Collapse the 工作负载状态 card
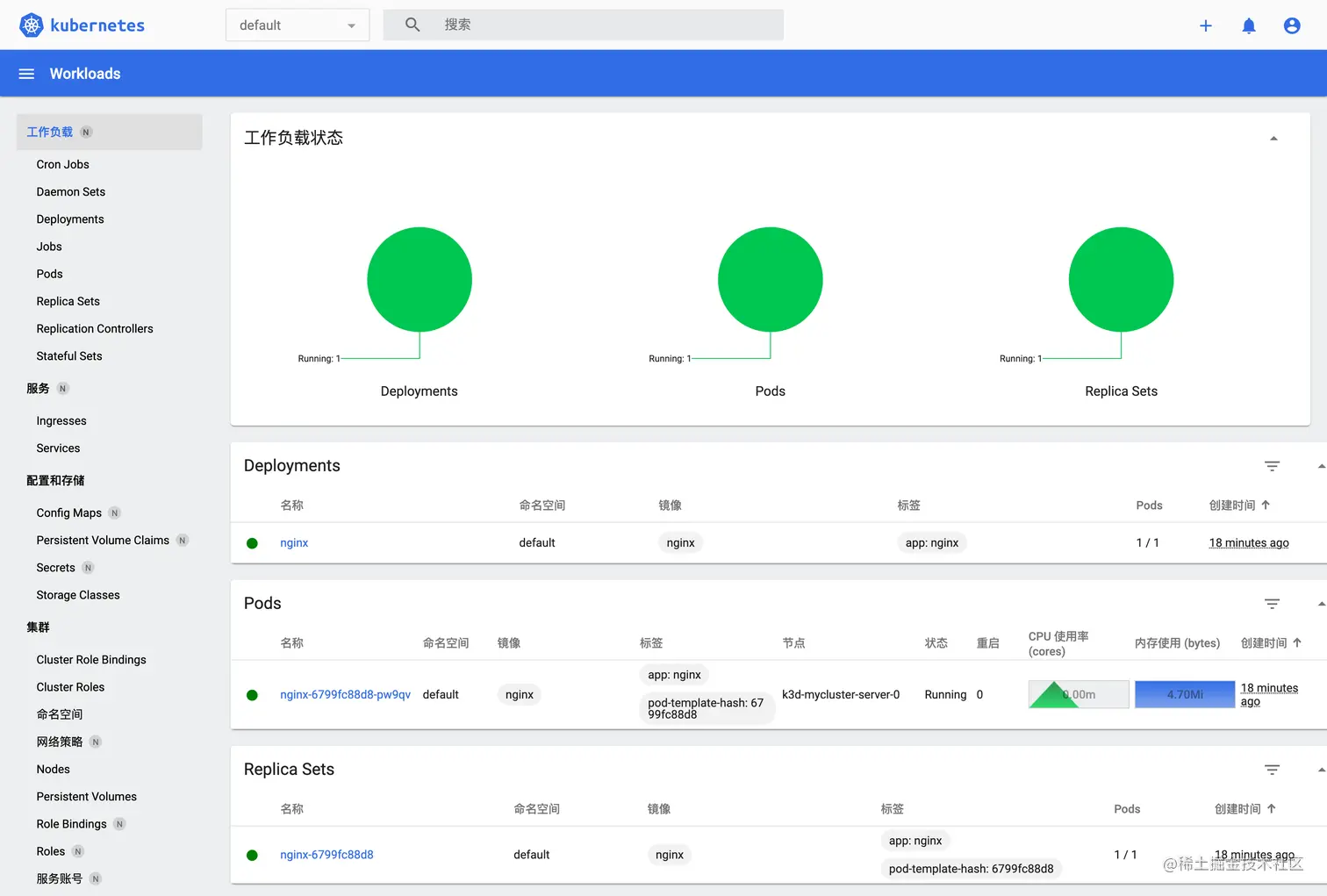This screenshot has width=1327, height=896. point(1273,139)
